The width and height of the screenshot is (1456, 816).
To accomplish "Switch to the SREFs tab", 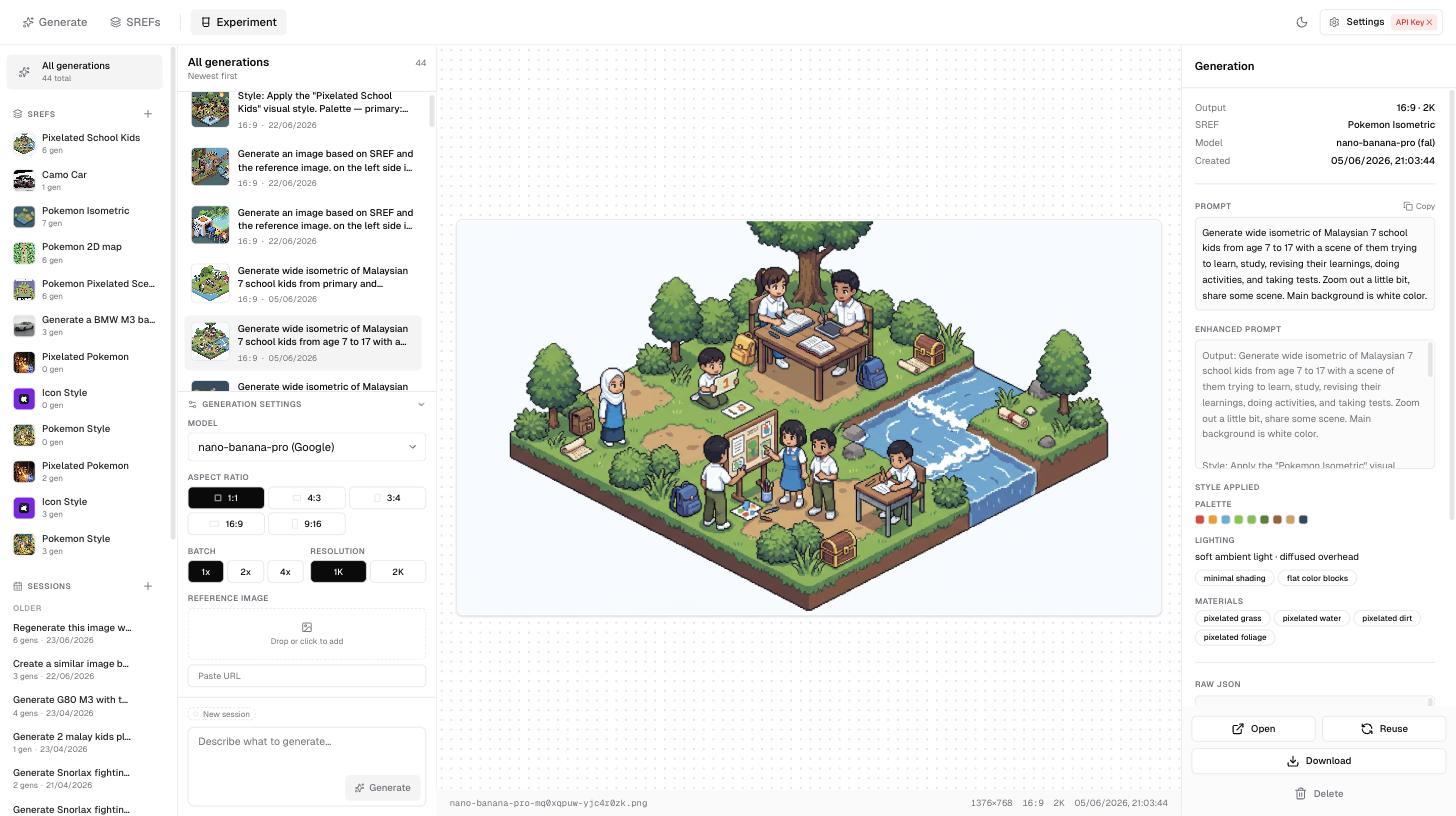I will click(x=135, y=22).
